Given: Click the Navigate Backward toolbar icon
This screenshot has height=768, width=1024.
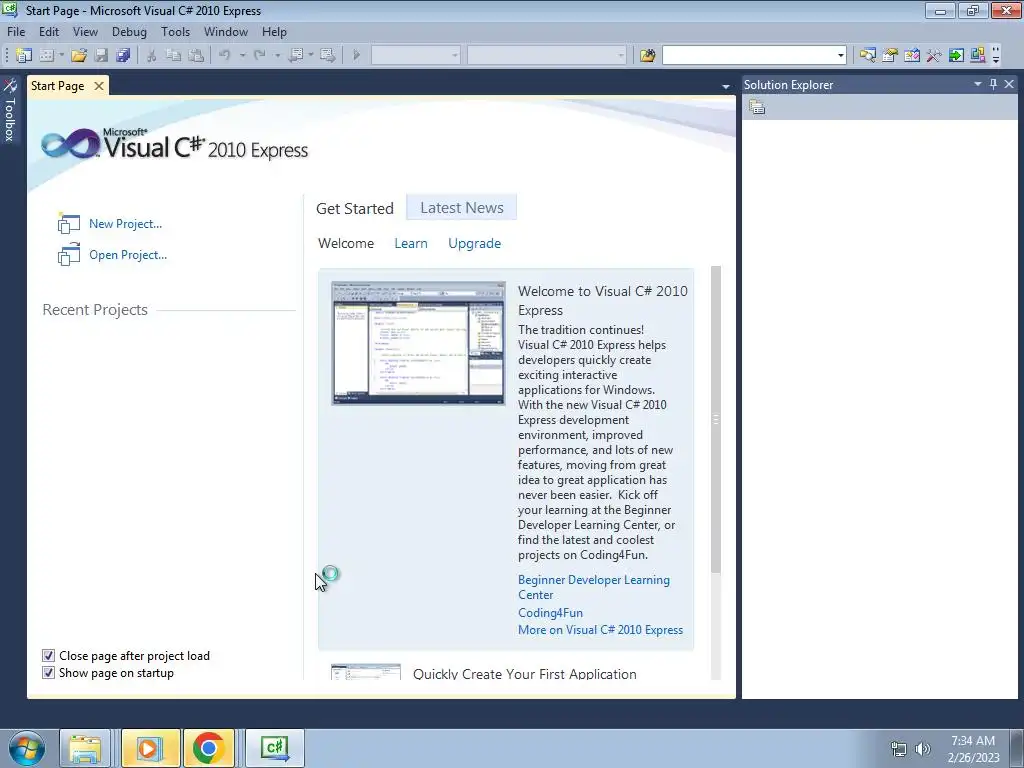Looking at the screenshot, I should [296, 56].
